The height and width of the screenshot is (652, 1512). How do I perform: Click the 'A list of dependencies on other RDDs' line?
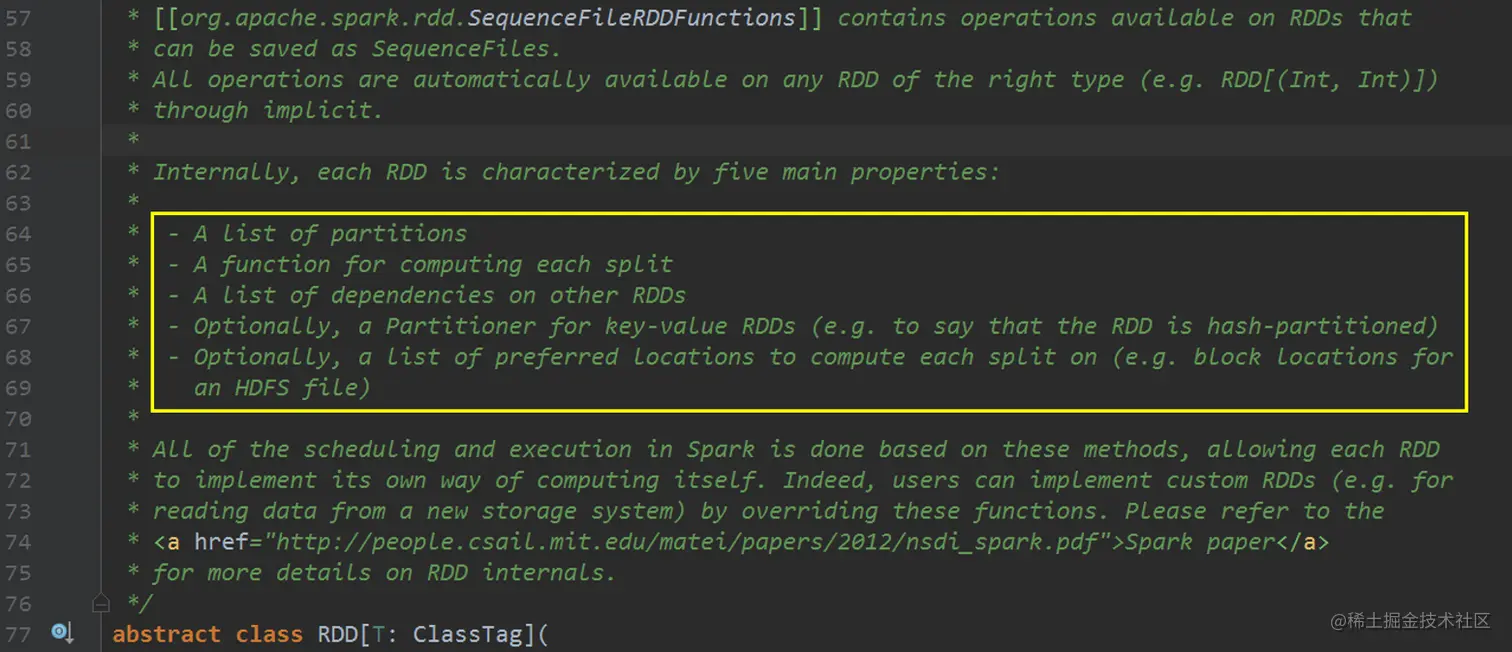(440, 295)
